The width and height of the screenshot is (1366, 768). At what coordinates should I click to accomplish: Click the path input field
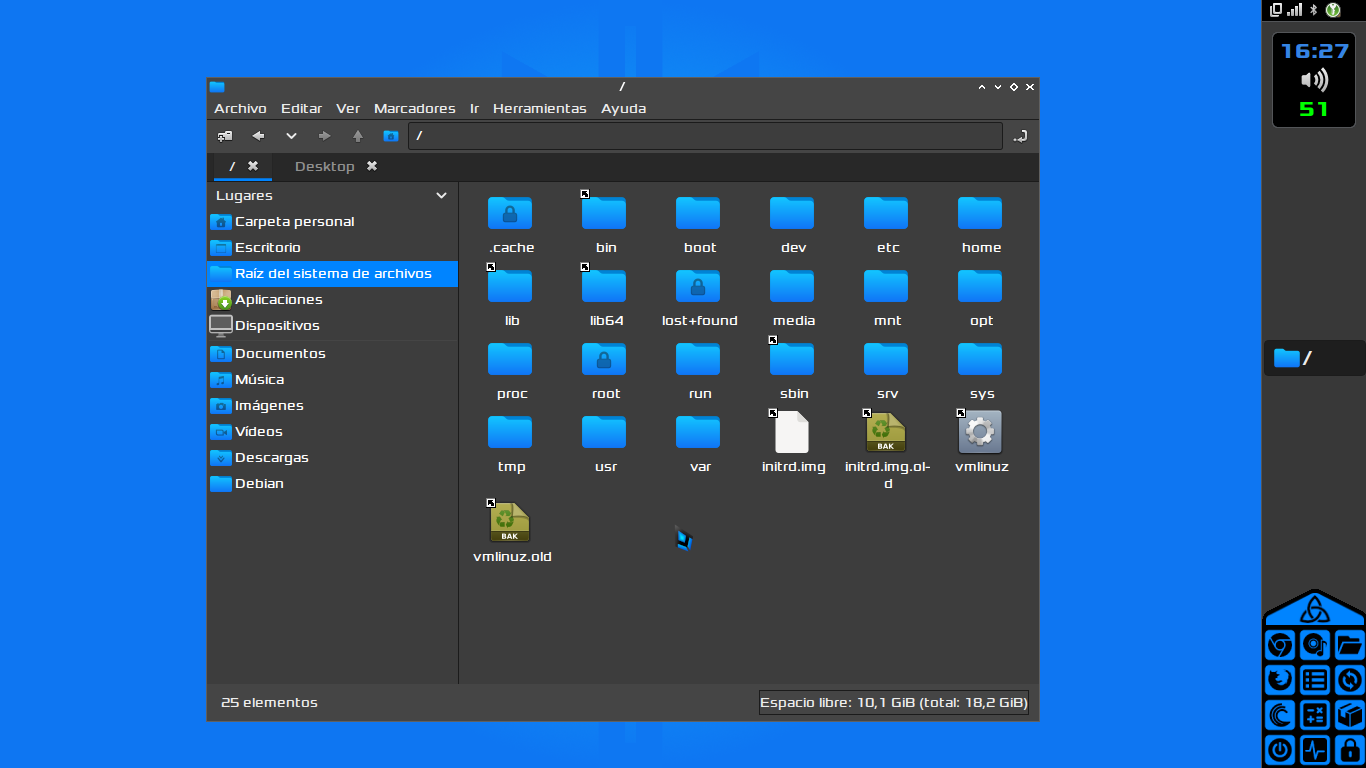[705, 136]
